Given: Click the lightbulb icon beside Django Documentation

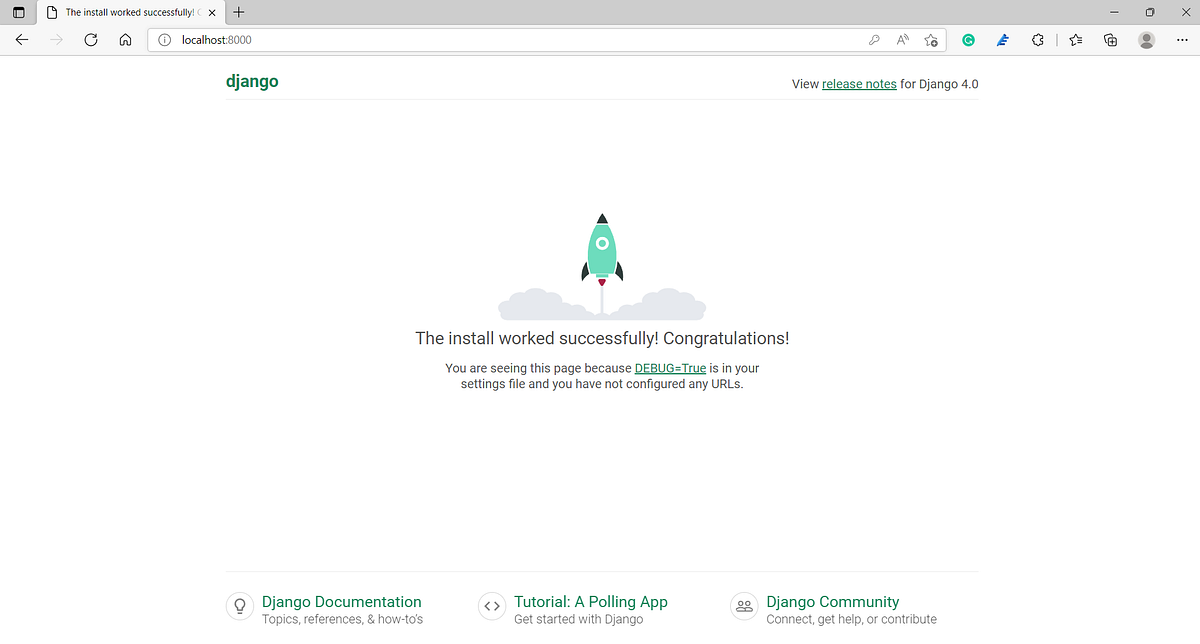Looking at the screenshot, I should [239, 605].
